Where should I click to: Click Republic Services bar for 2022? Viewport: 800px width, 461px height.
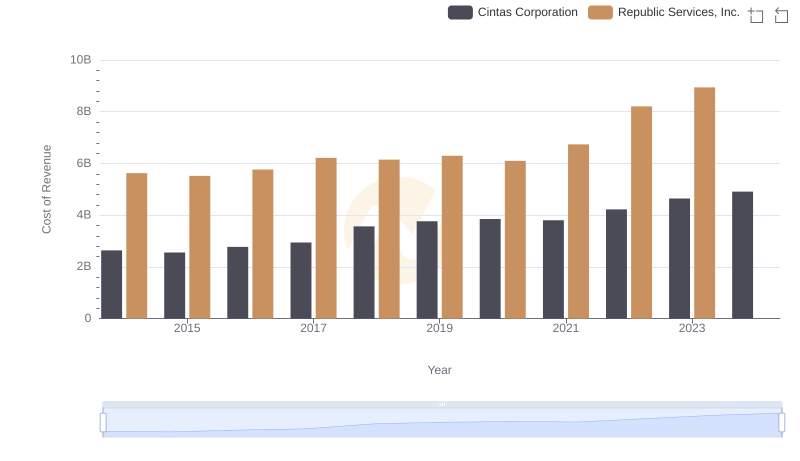641,213
